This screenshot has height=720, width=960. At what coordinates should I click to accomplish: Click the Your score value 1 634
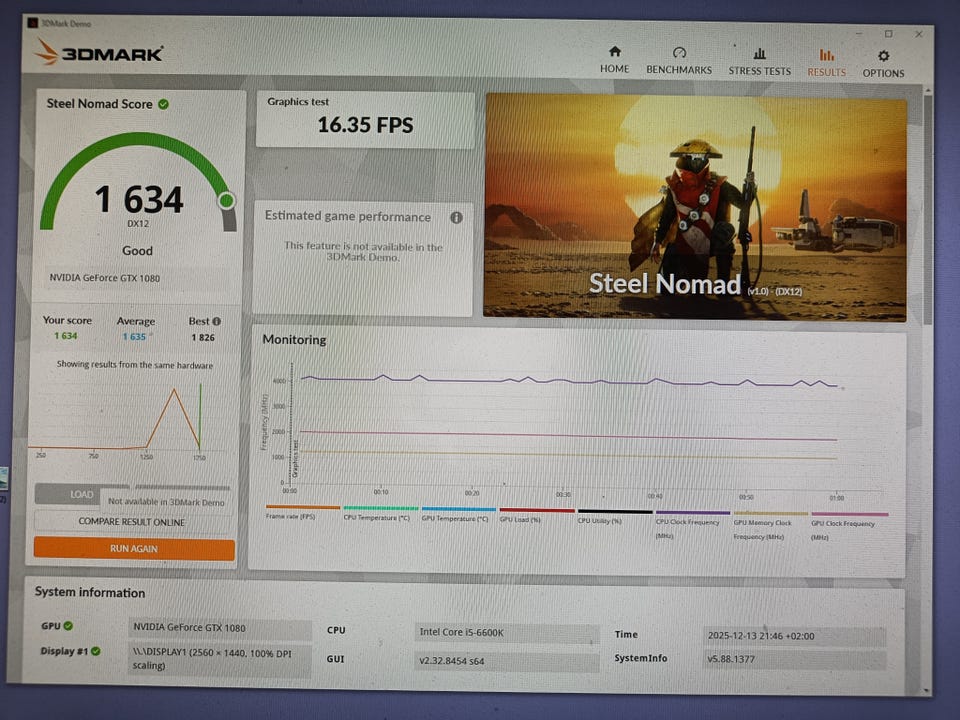pyautogui.click(x=66, y=336)
